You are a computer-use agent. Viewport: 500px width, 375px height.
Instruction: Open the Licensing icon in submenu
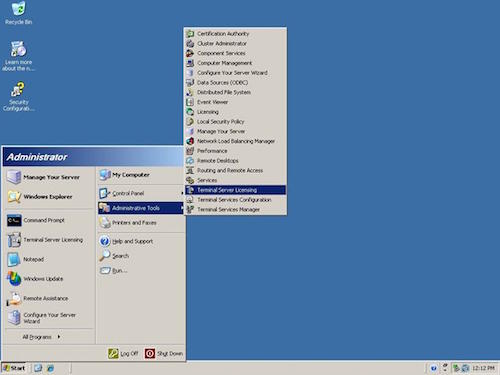(190, 112)
